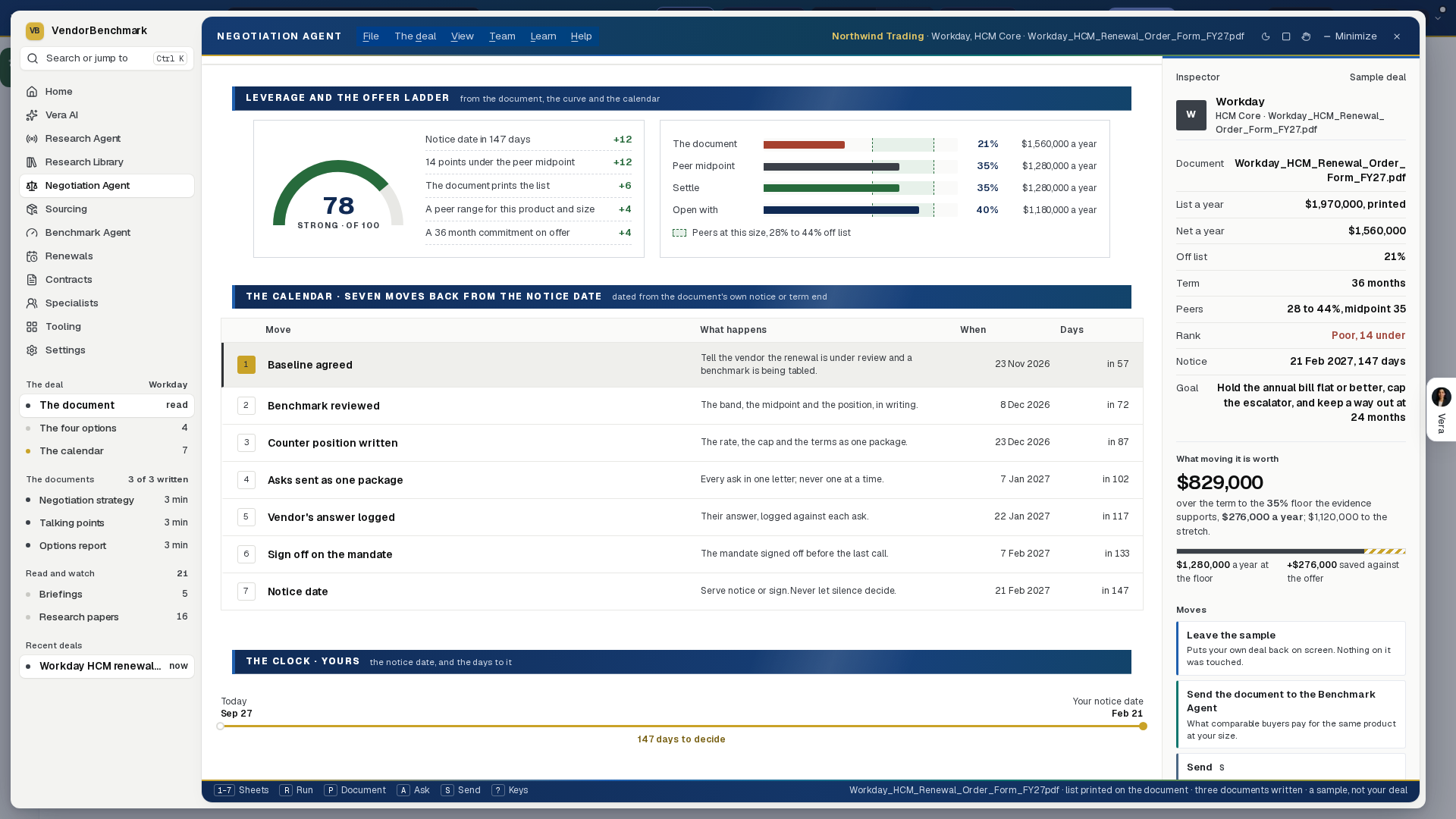Open the View menu
The width and height of the screenshot is (1456, 819).
(462, 36)
